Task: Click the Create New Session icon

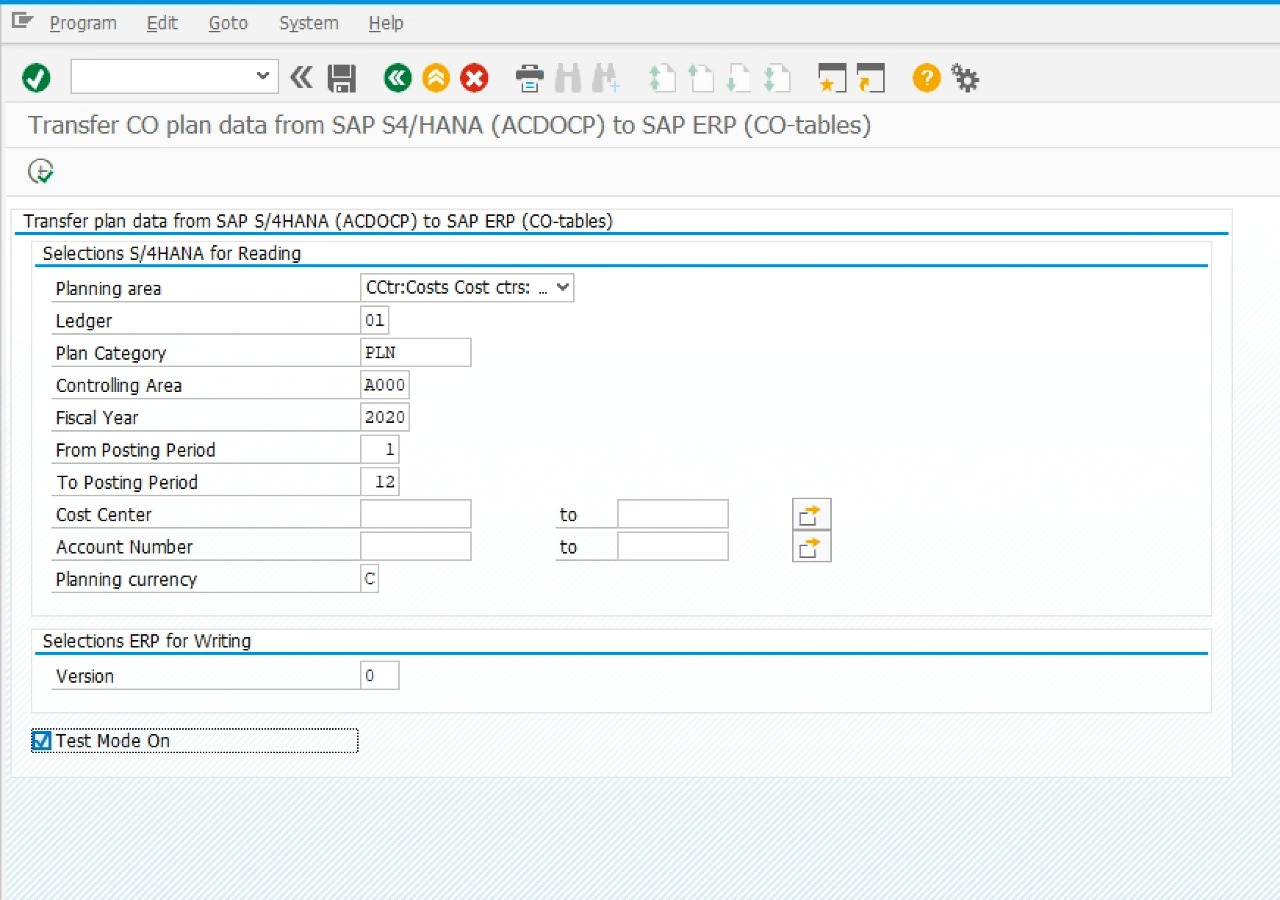Action: (832, 77)
